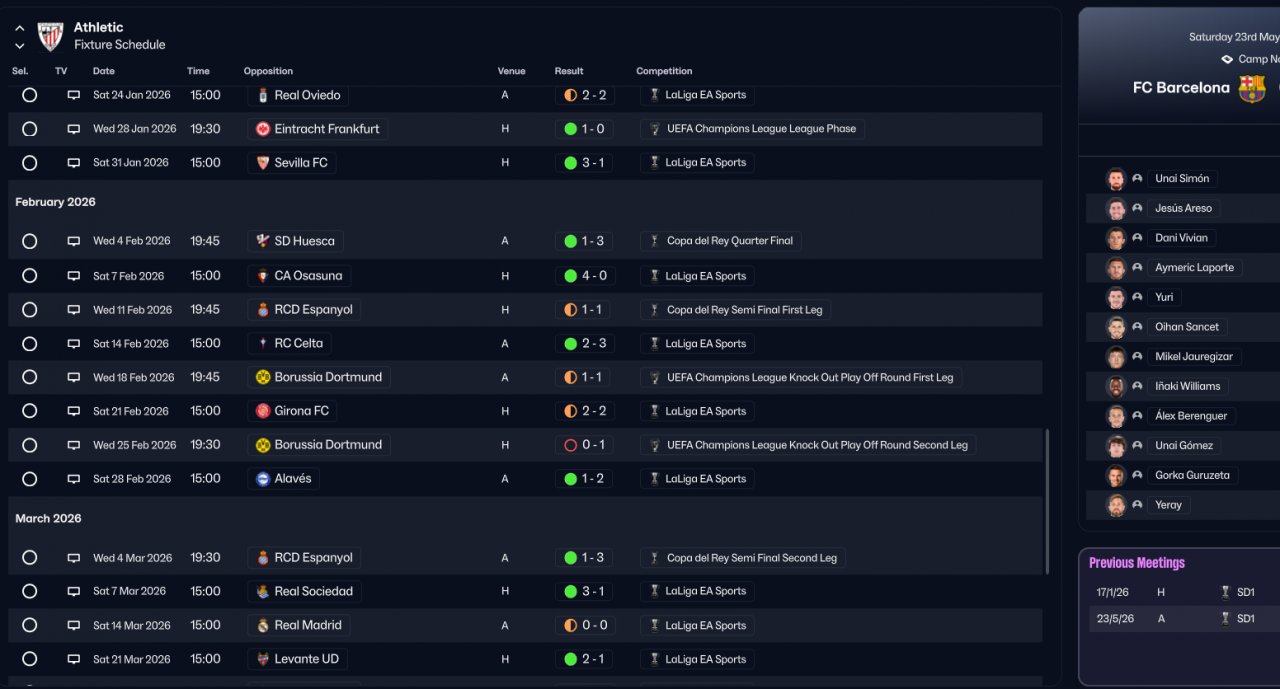The width and height of the screenshot is (1280, 689).
Task: Click the FC Barcelona crest
Action: click(x=1252, y=88)
